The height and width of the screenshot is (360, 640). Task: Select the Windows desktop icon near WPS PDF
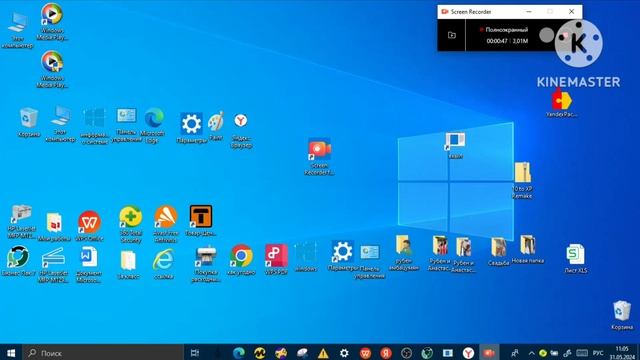coord(305,257)
